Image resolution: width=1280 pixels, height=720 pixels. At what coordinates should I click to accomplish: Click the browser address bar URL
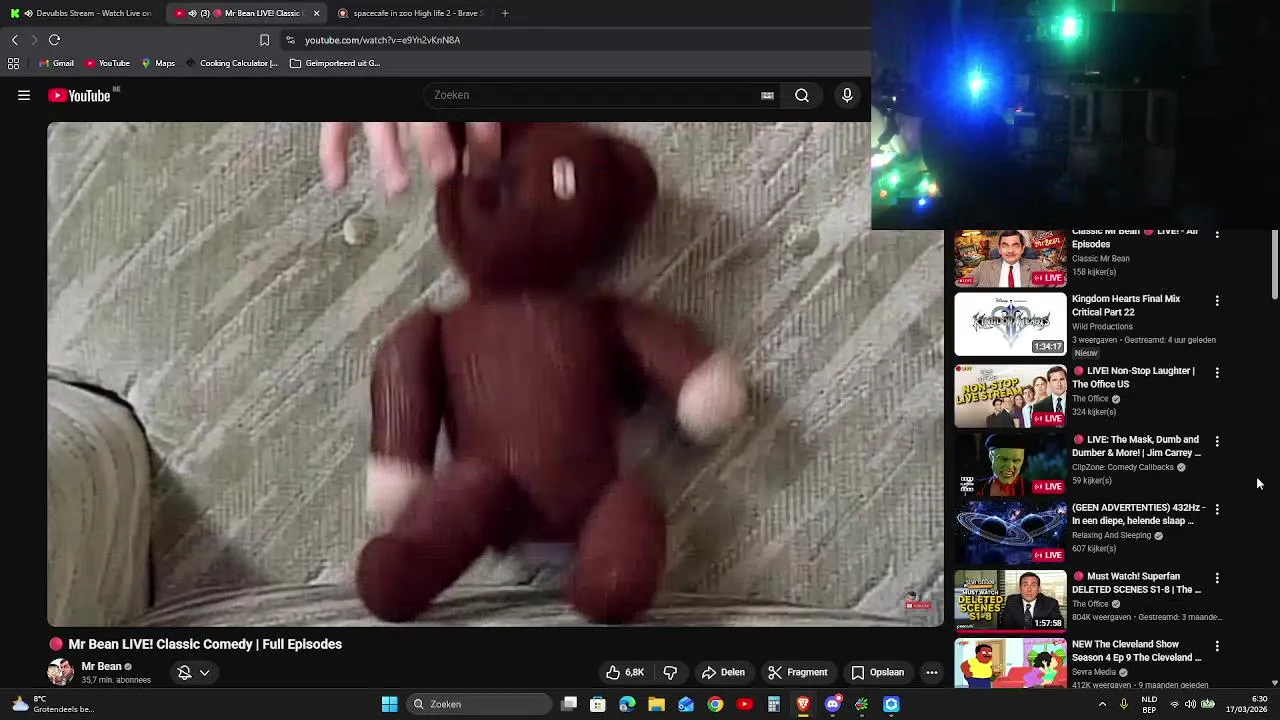click(382, 40)
